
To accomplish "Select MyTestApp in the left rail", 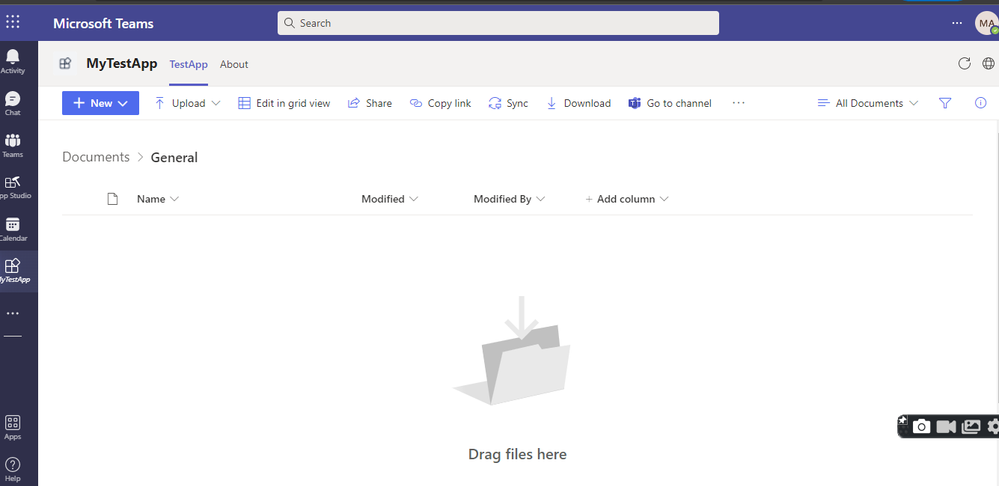I will tap(13, 271).
